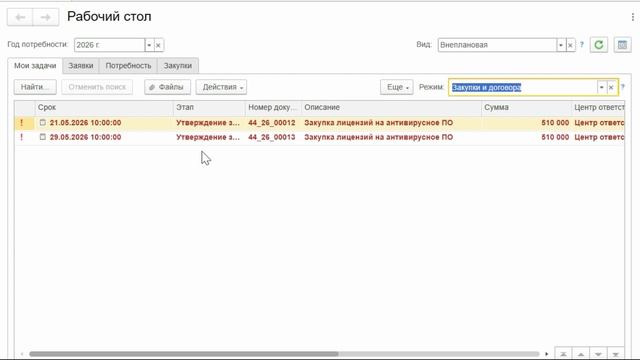
Task: Click the exclamation mark on row 44_26_00012
Action: (22, 122)
